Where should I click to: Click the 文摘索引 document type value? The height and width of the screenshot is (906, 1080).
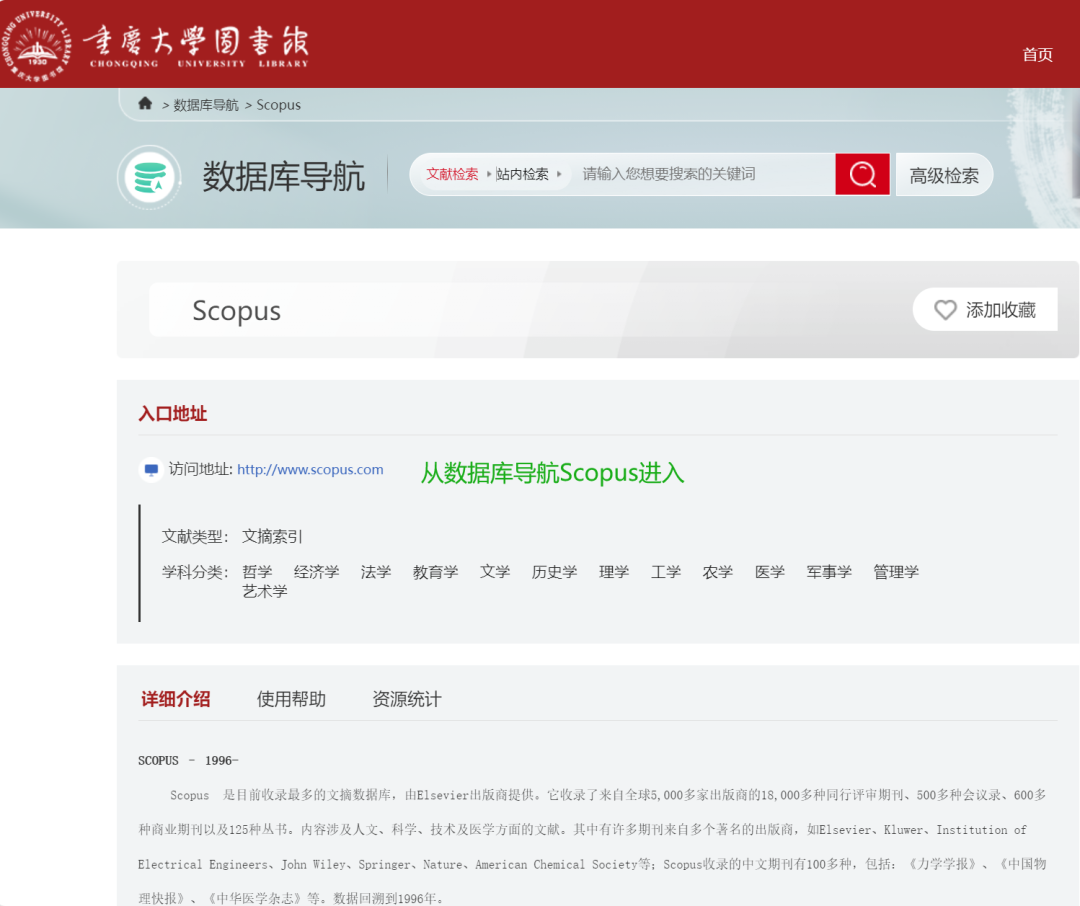click(x=272, y=537)
